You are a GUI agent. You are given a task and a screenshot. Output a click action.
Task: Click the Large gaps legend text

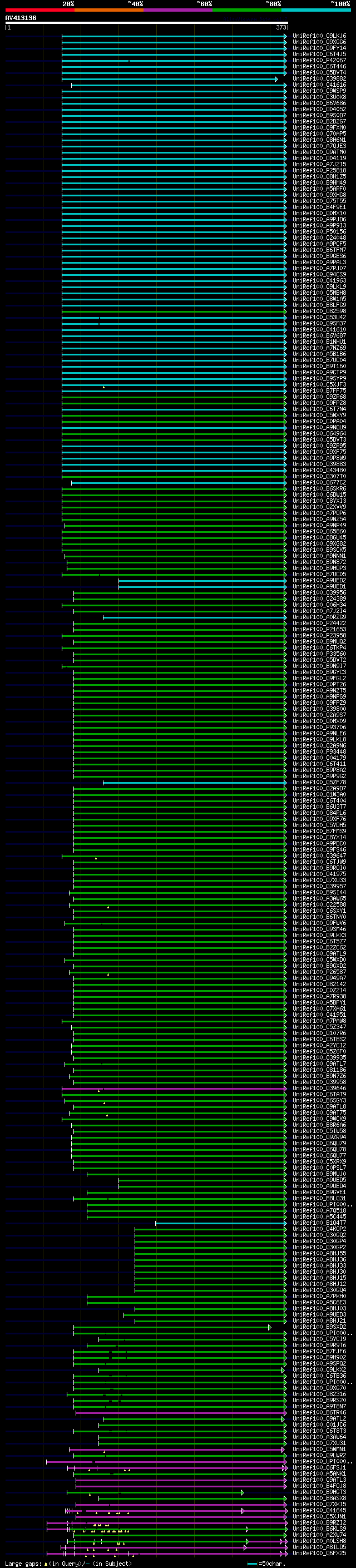click(68, 1563)
